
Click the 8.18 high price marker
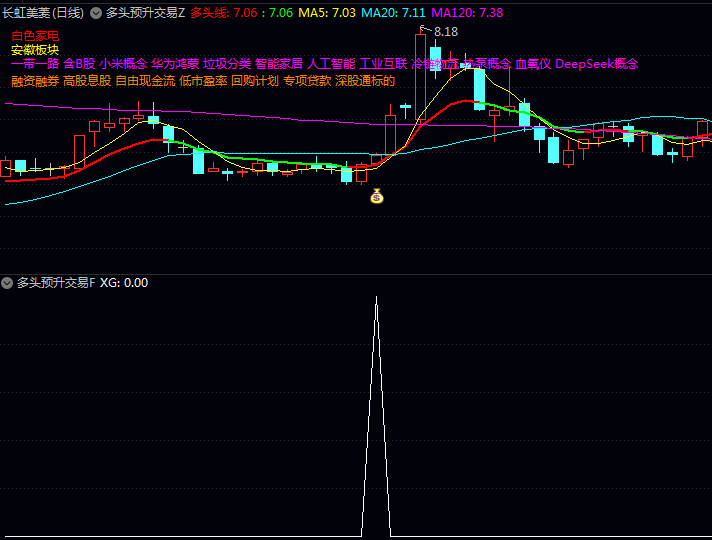445,32
